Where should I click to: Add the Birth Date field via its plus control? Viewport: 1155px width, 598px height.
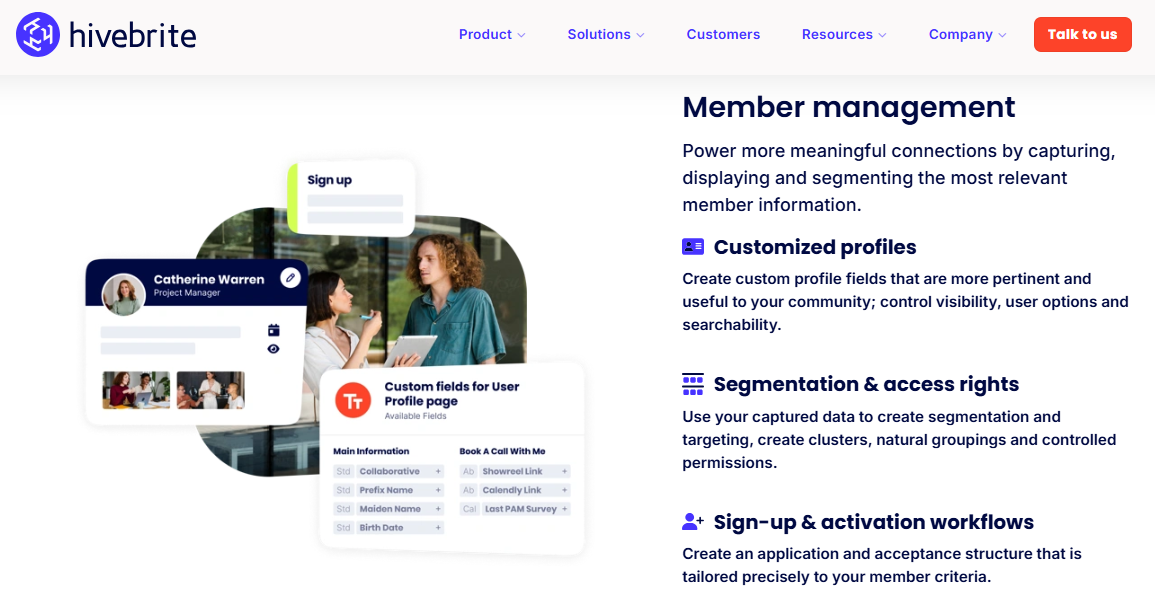click(438, 527)
